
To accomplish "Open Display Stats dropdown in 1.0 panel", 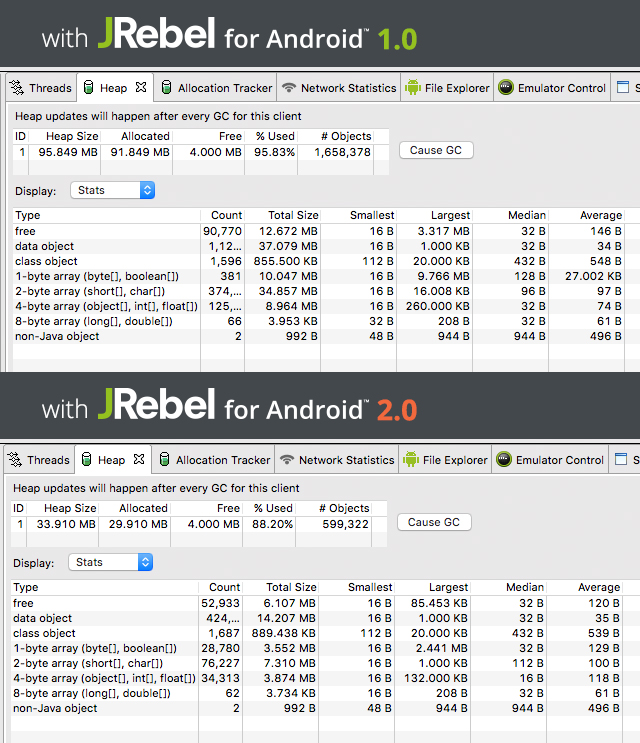I will pos(113,190).
